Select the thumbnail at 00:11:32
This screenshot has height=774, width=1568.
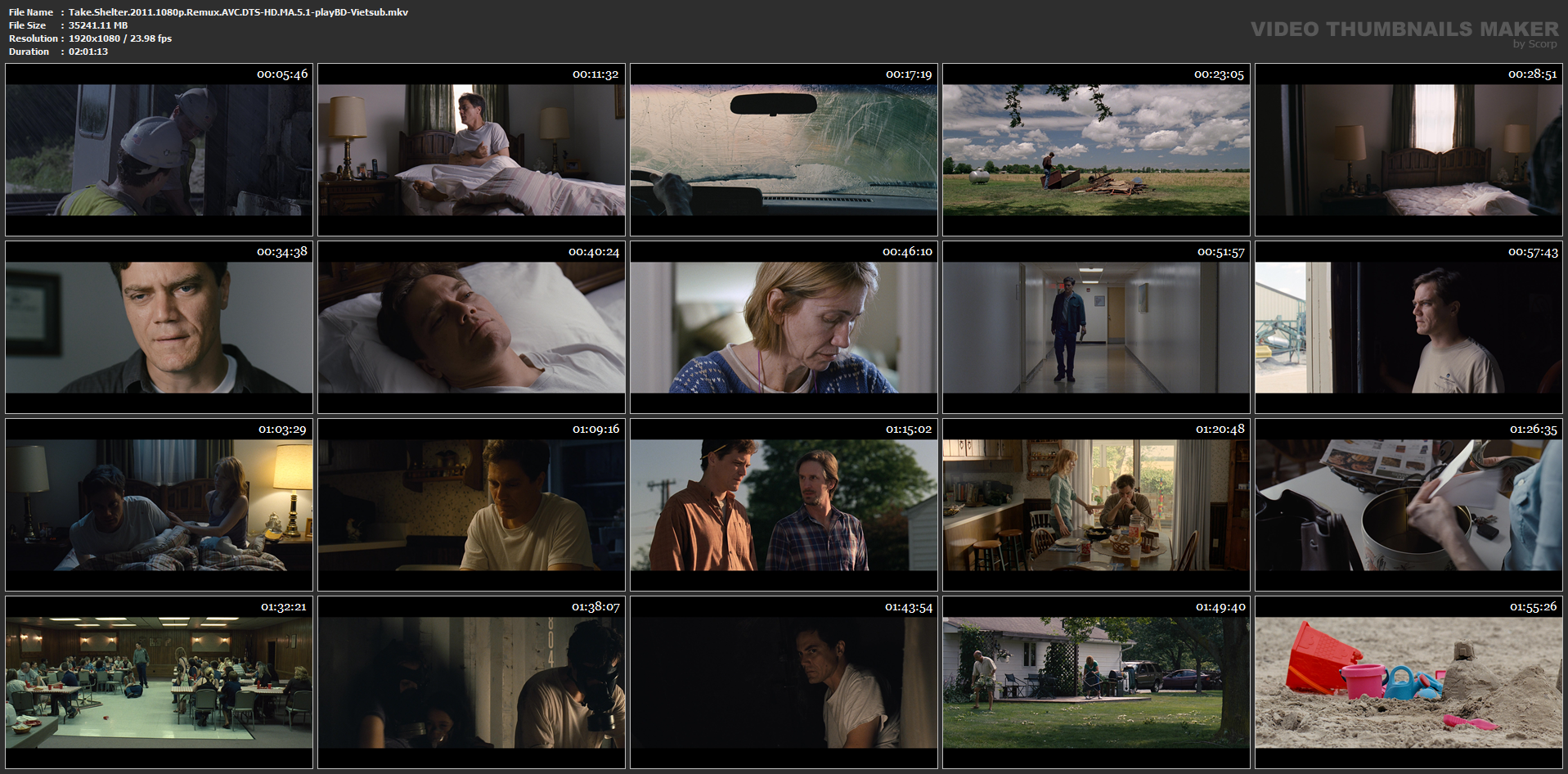pyautogui.click(x=471, y=150)
